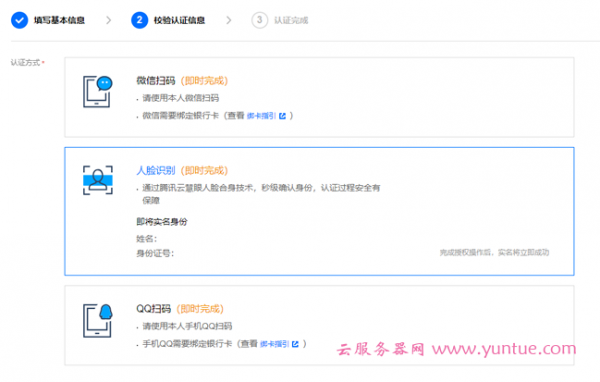Go to 认证完成 step

[291, 20]
